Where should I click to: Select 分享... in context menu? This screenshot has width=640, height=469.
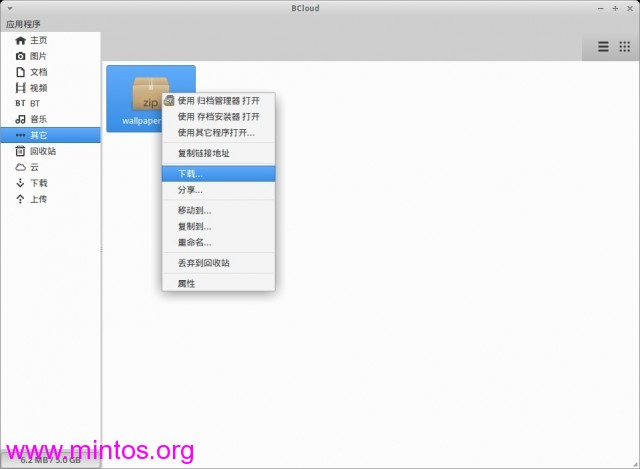point(218,190)
